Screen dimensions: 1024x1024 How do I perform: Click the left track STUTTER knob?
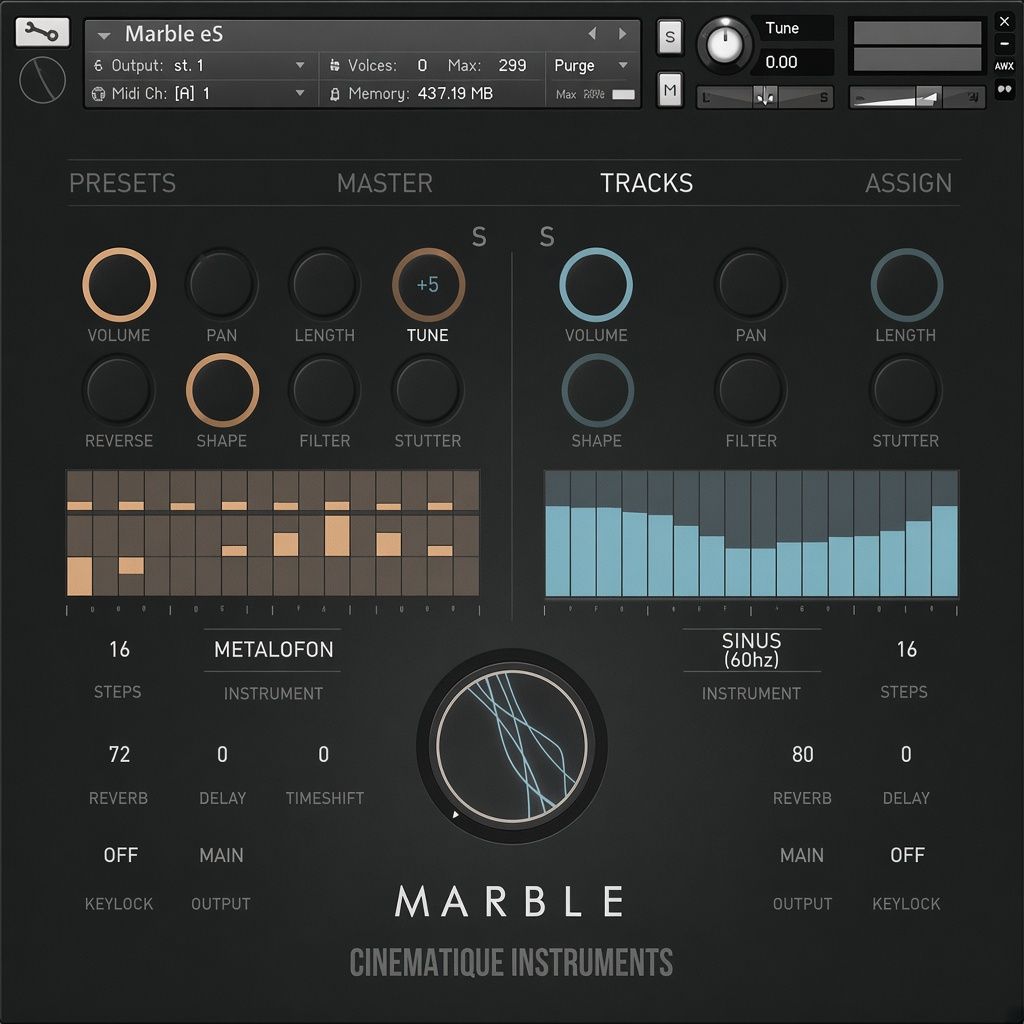tap(428, 390)
